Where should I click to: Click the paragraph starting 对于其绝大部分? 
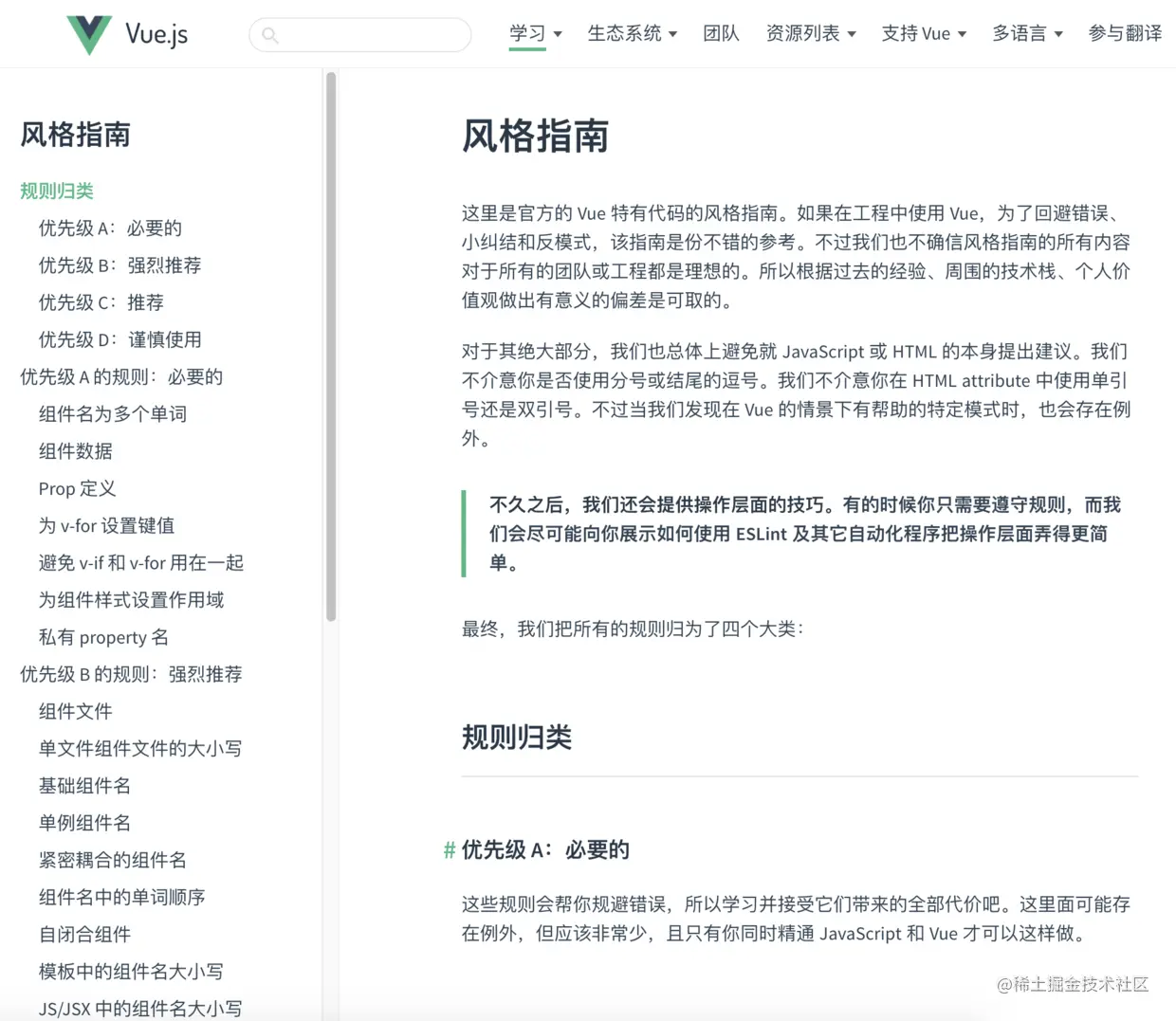(x=797, y=395)
